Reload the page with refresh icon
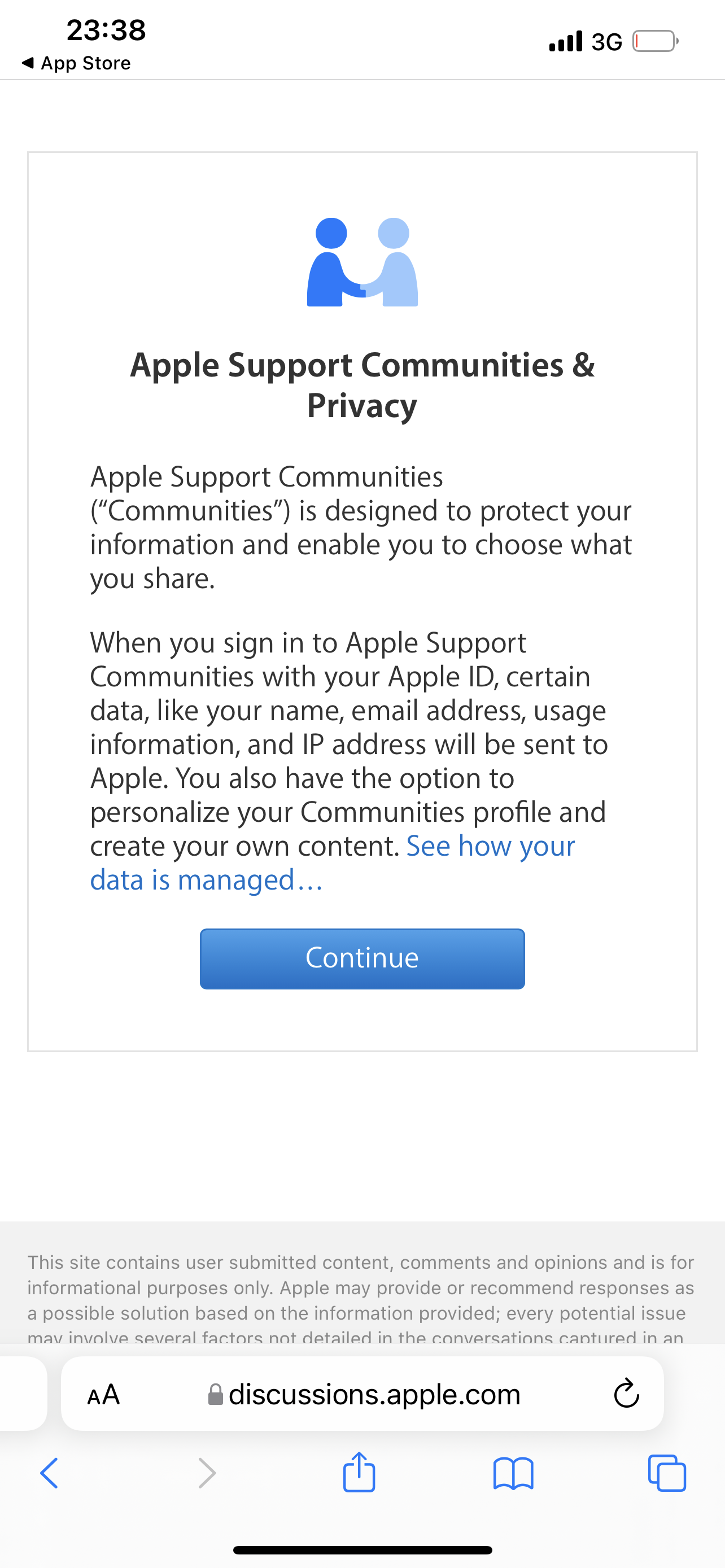 626,1394
